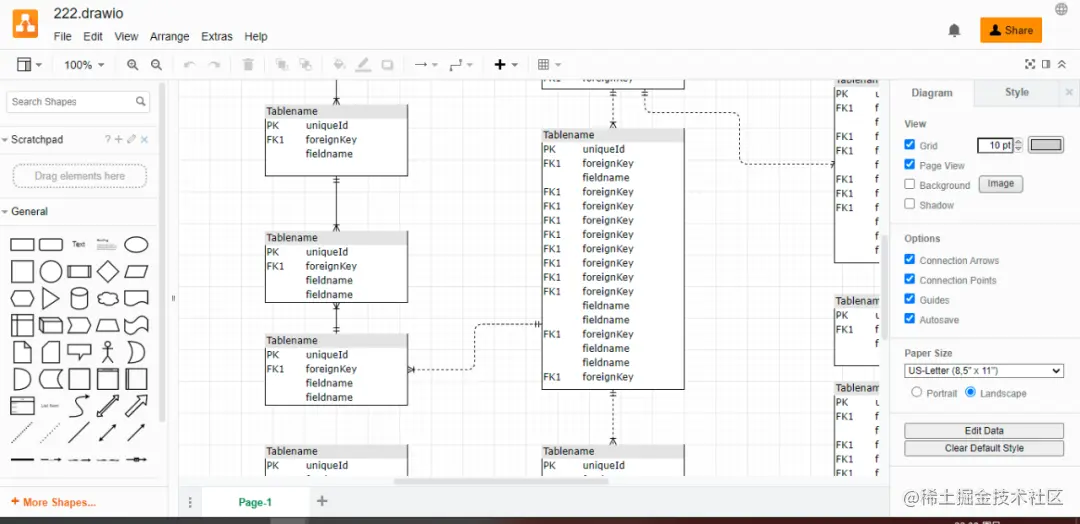Viewport: 1080px width, 524px height.
Task: Click the redo arrow icon
Action: (214, 65)
